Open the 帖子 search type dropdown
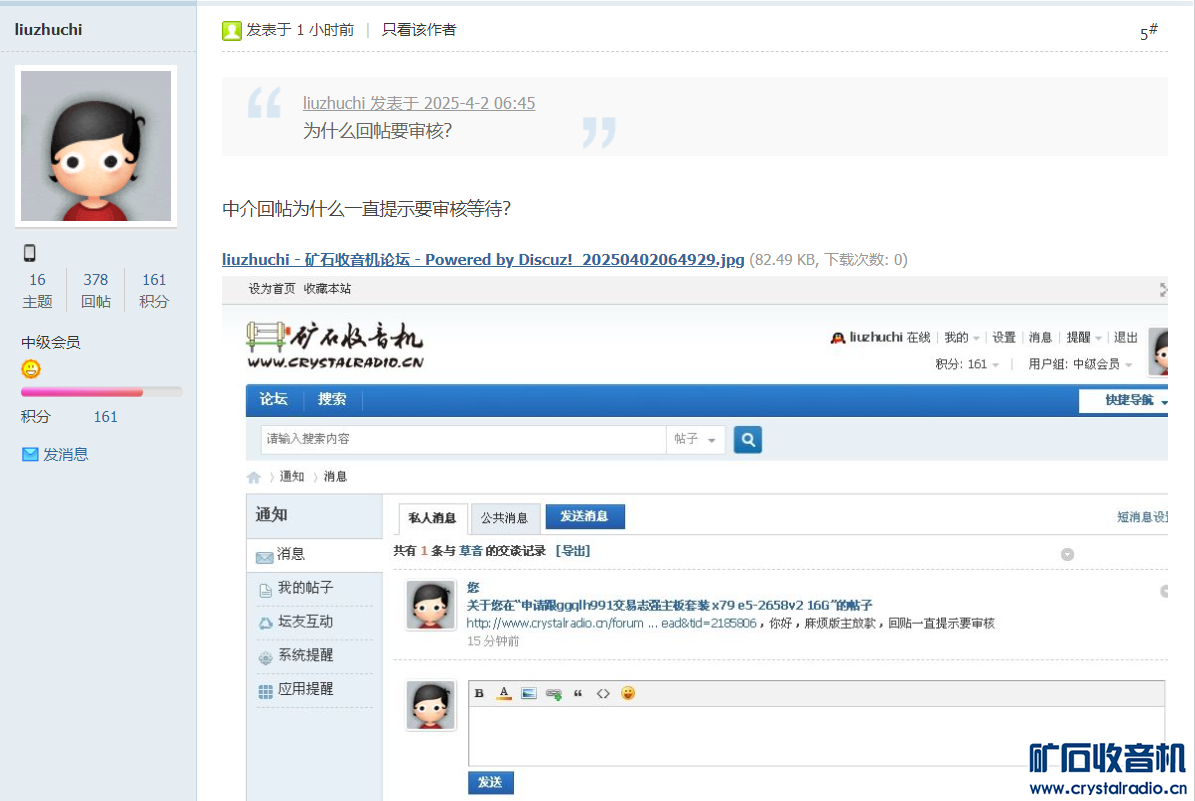Image resolution: width=1195 pixels, height=801 pixels. pos(695,439)
